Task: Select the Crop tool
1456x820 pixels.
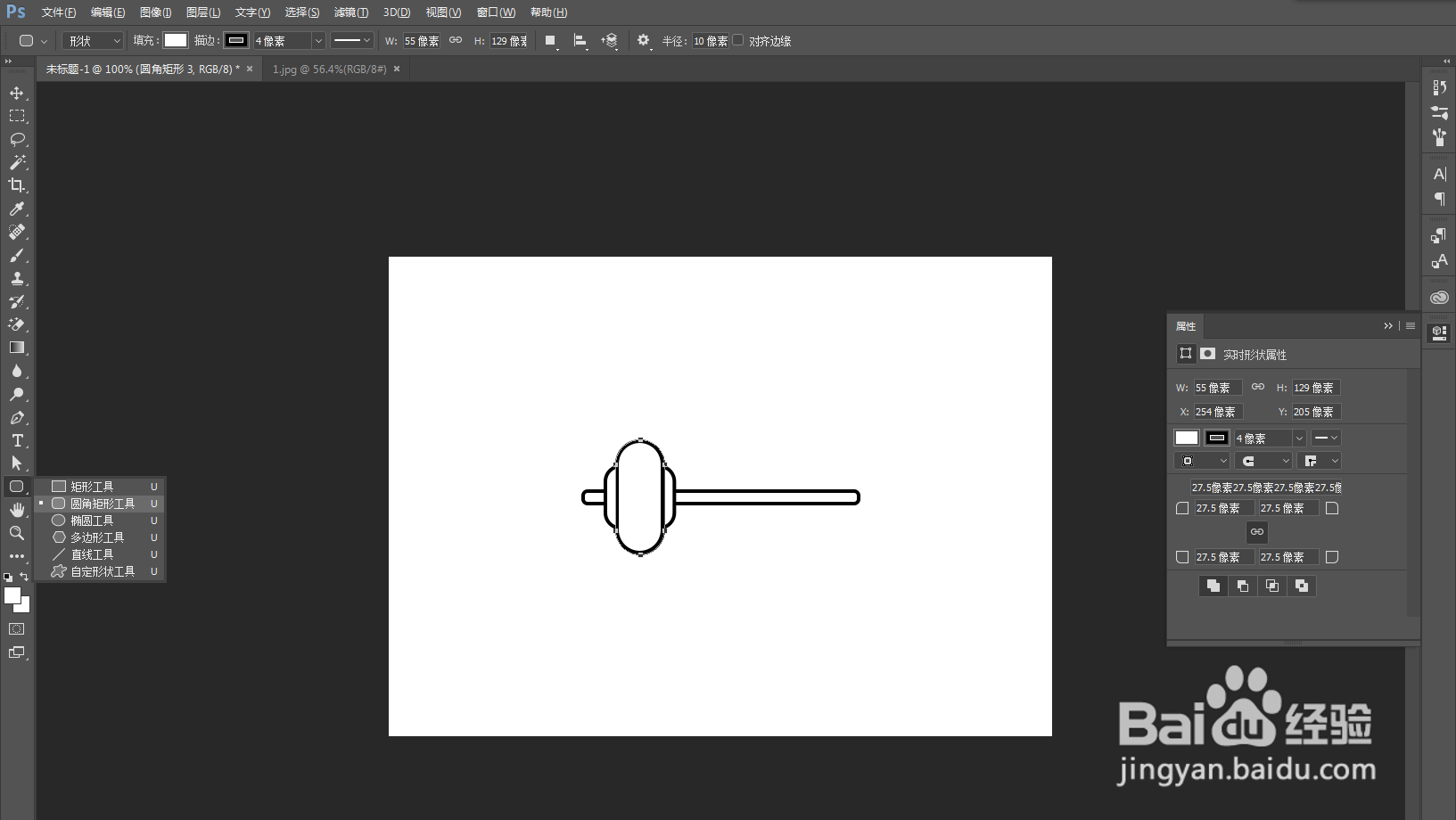Action: click(x=17, y=185)
